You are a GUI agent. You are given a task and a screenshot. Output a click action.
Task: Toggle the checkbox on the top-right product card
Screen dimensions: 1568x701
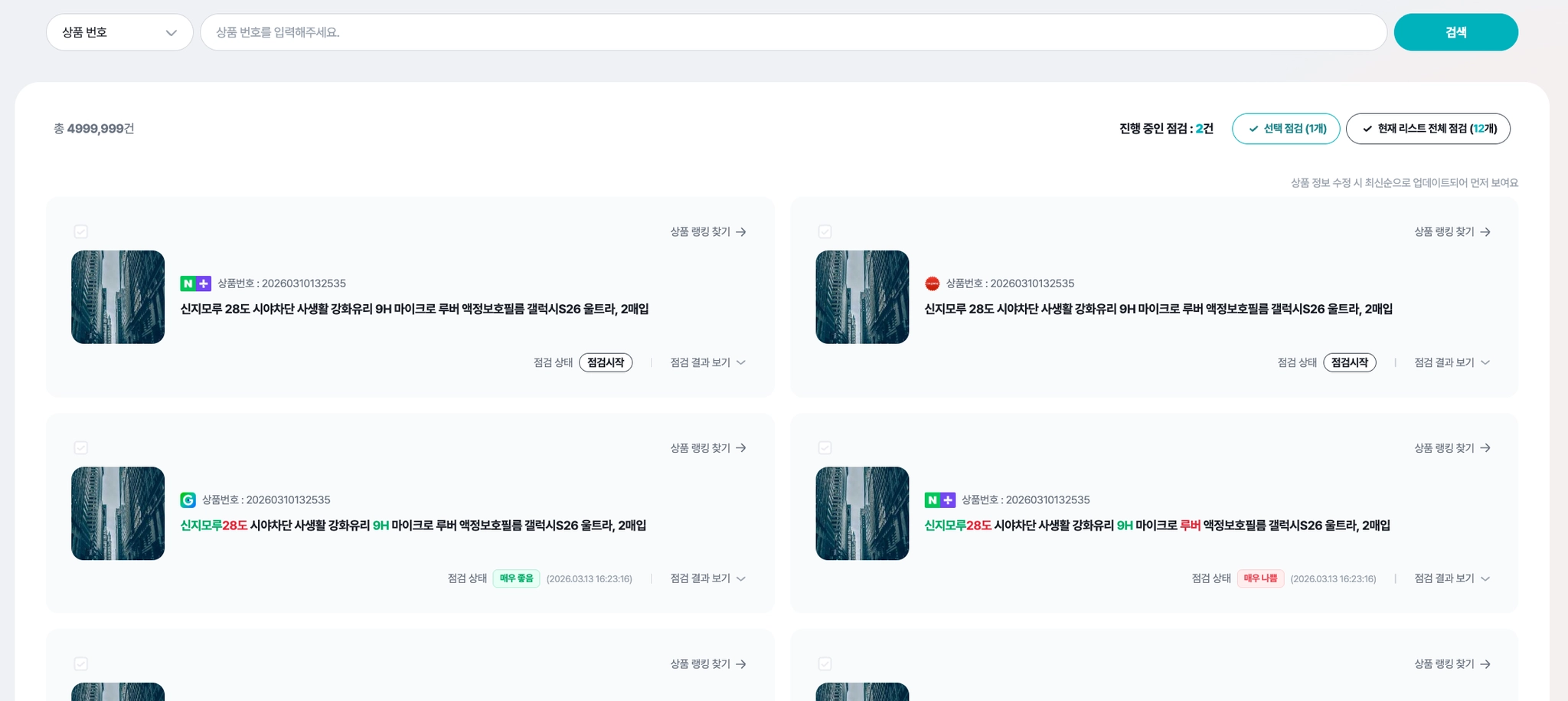coord(825,231)
